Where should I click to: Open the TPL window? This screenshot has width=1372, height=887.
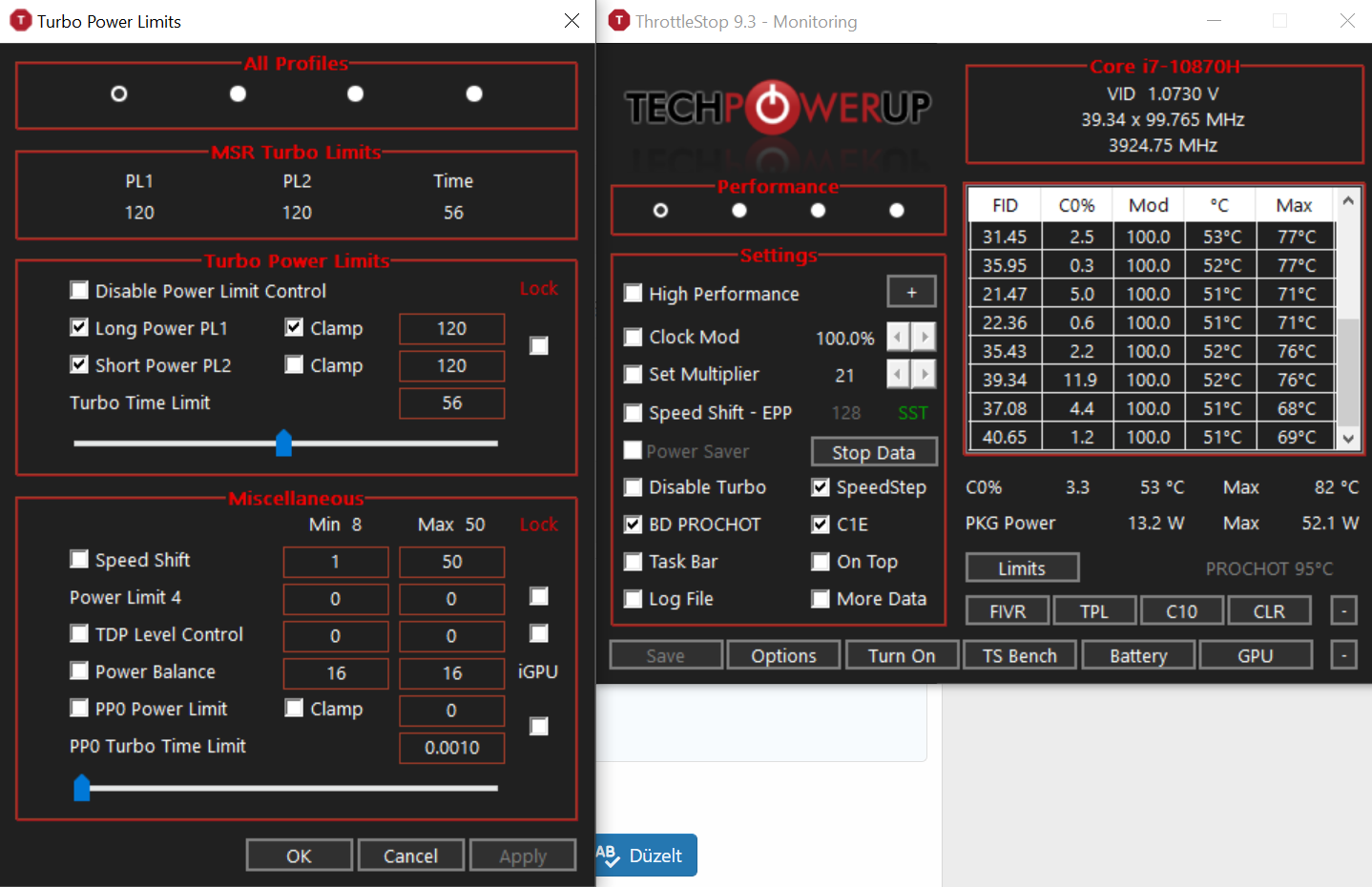coord(1094,610)
